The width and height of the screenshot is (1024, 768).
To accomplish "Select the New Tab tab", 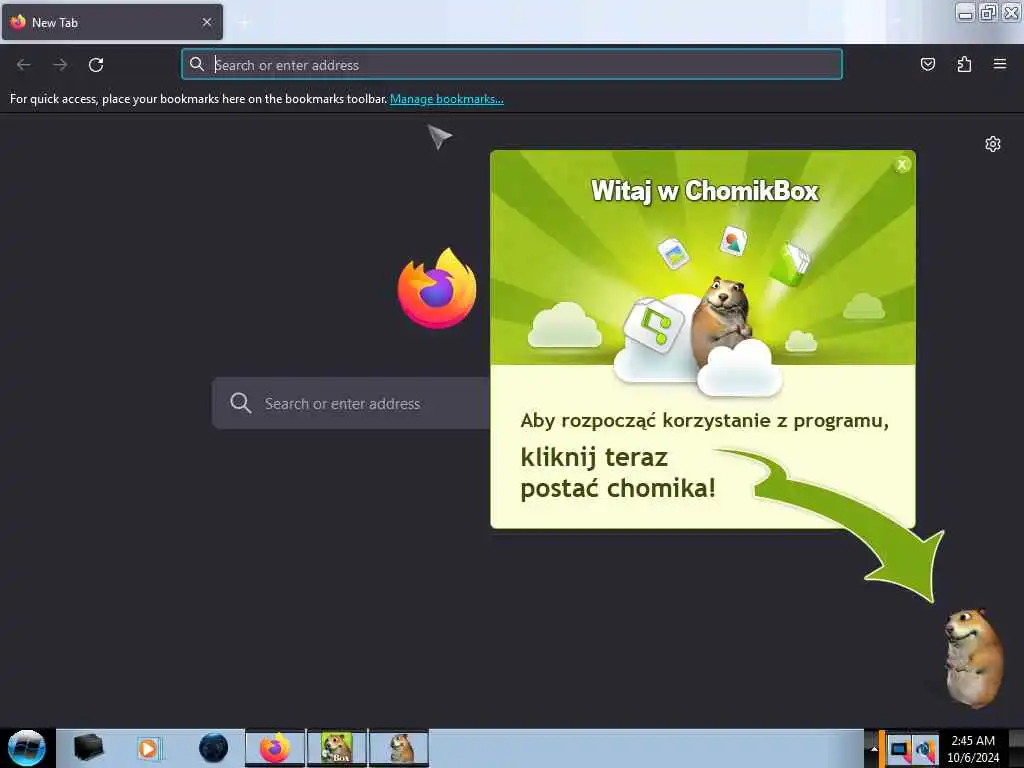I will click(x=112, y=22).
